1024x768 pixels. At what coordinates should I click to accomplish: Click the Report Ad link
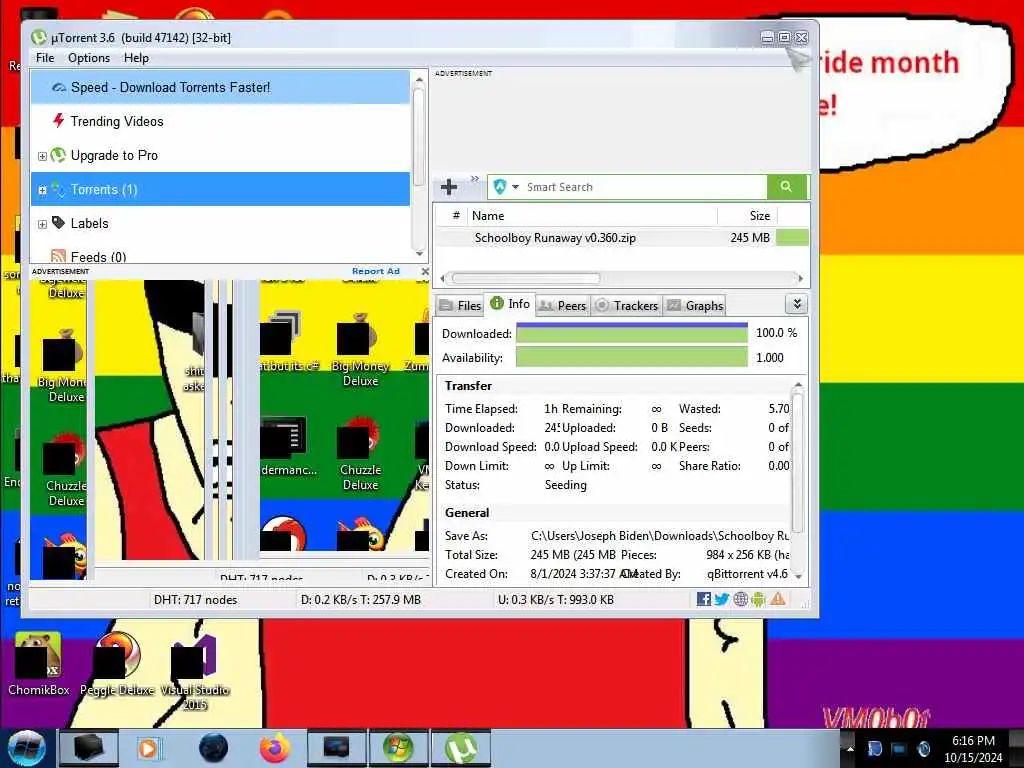pyautogui.click(x=376, y=271)
